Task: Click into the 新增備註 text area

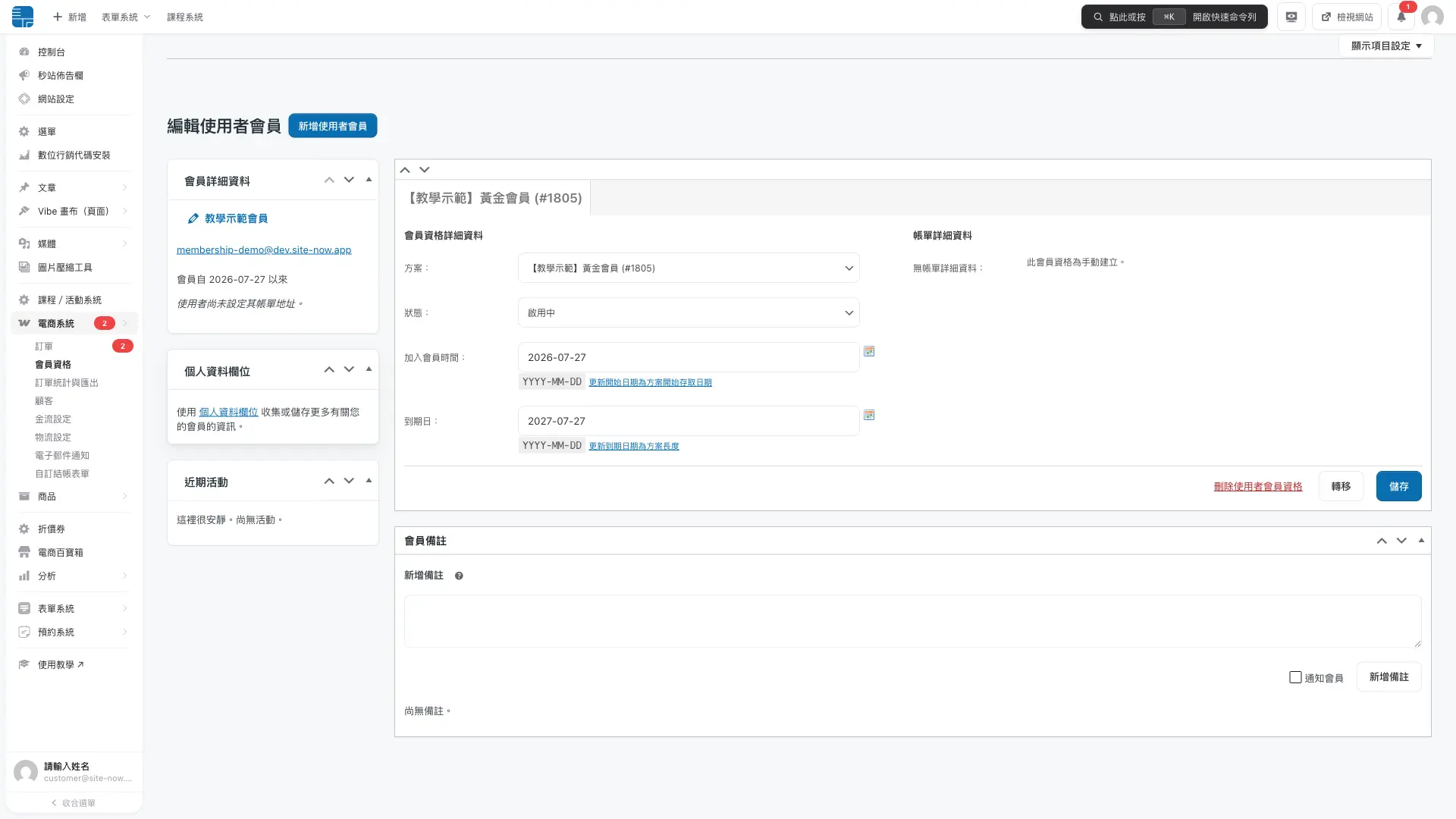Action: click(912, 621)
